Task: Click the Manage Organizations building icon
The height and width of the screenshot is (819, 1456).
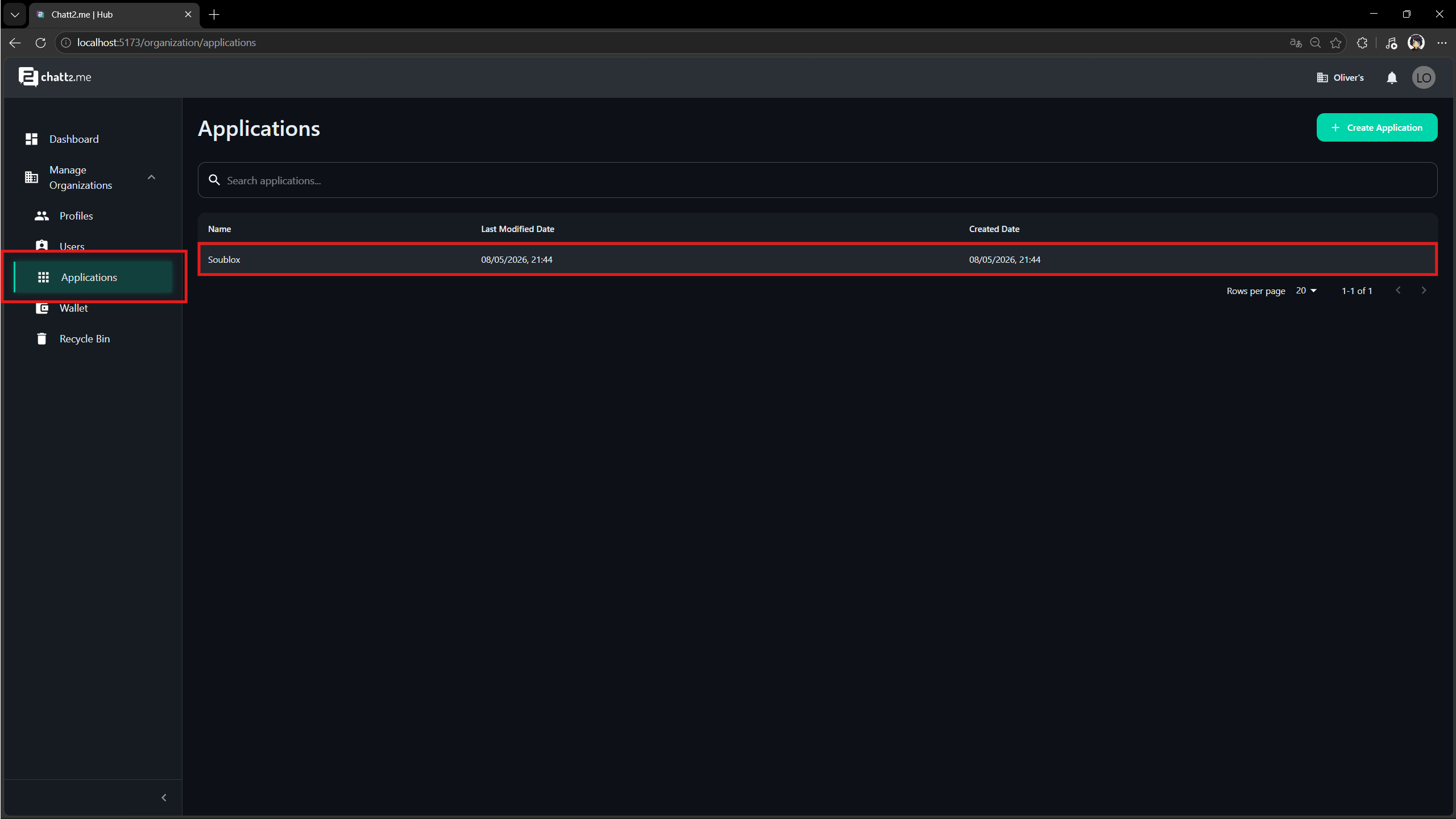Action: [32, 177]
